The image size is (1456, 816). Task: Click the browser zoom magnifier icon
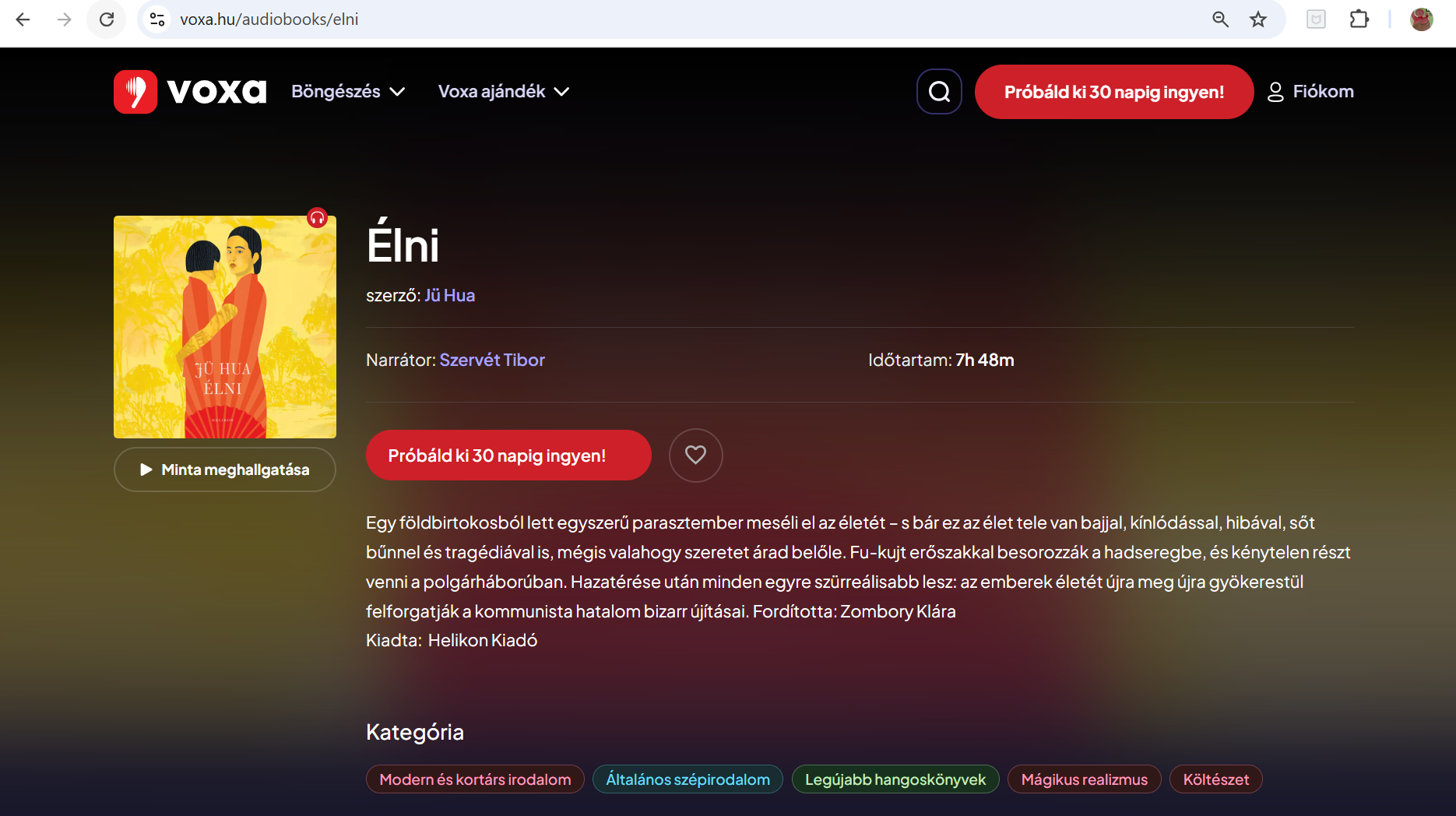click(x=1220, y=19)
